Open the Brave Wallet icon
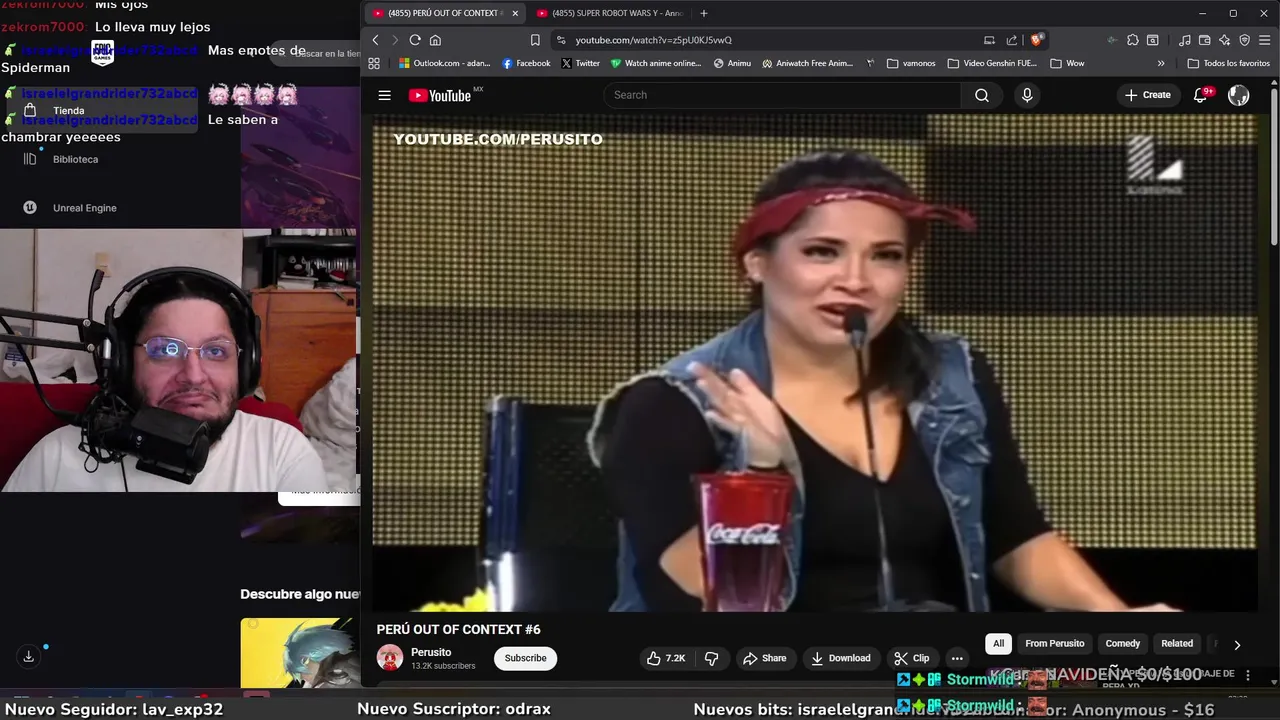1280x720 pixels. click(x=1204, y=40)
